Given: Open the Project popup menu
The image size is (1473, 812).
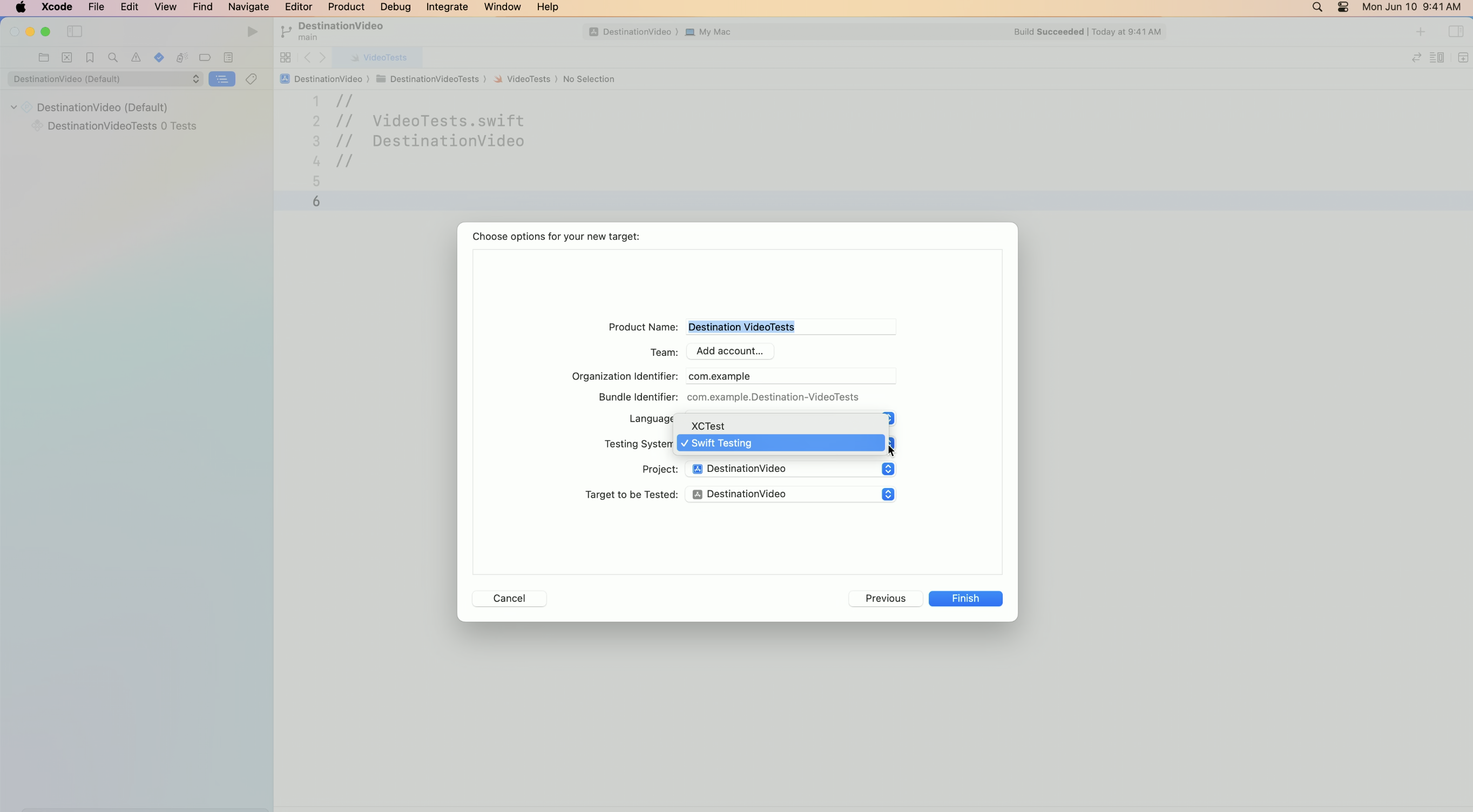Looking at the screenshot, I should click(789, 469).
